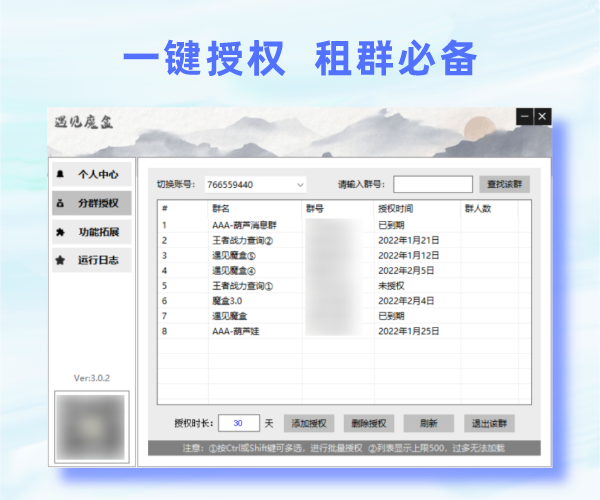The image size is (600, 500).
Task: Click the 已到期 cell in row 7
Action: 391,316
